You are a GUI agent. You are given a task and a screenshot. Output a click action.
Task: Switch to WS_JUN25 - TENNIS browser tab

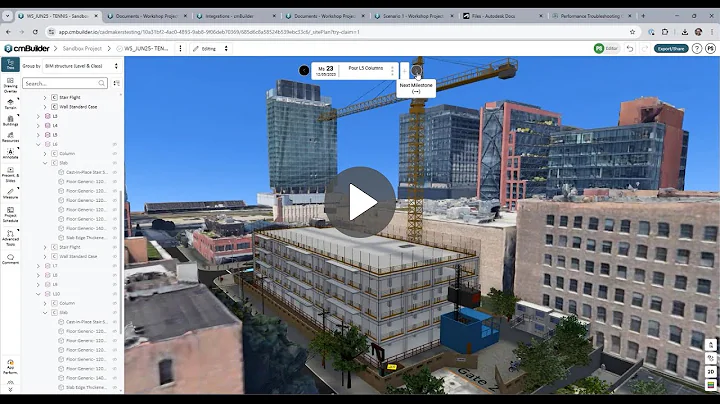click(58, 16)
